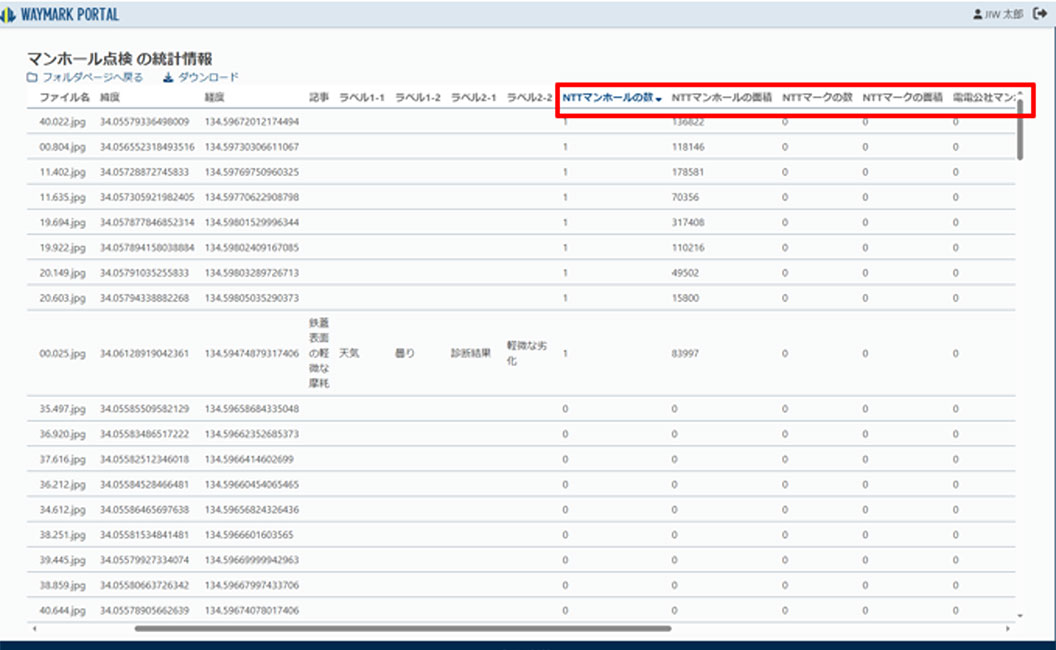This screenshot has height=650, width=1056.
Task: Click the vertical scrollbar thumb
Action: (1020, 130)
